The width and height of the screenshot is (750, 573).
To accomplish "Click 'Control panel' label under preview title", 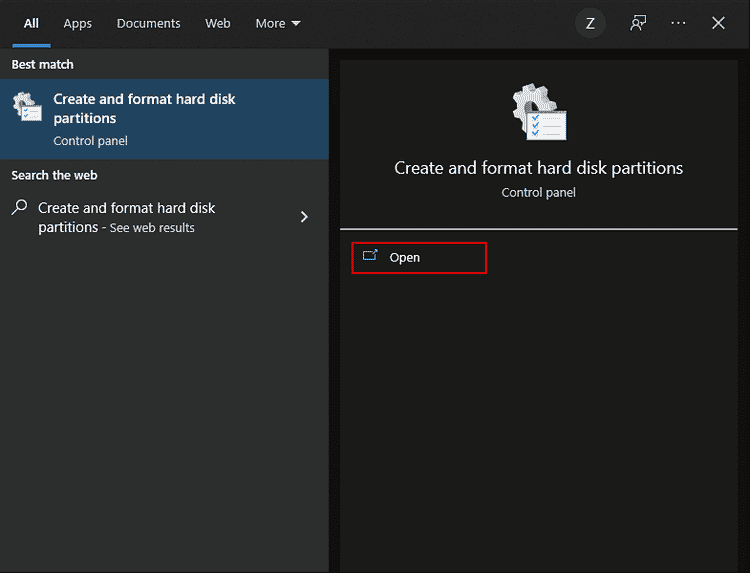I will (x=538, y=192).
